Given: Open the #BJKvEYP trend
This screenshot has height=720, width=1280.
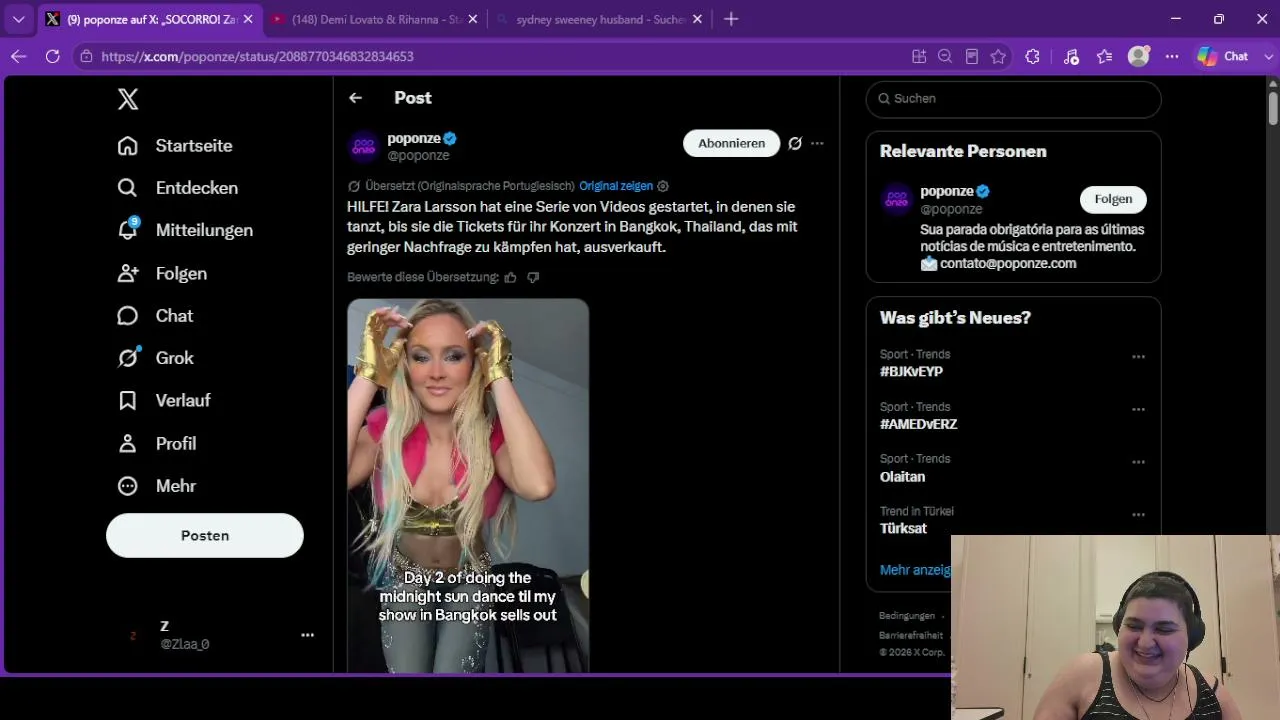Looking at the screenshot, I should coord(911,372).
